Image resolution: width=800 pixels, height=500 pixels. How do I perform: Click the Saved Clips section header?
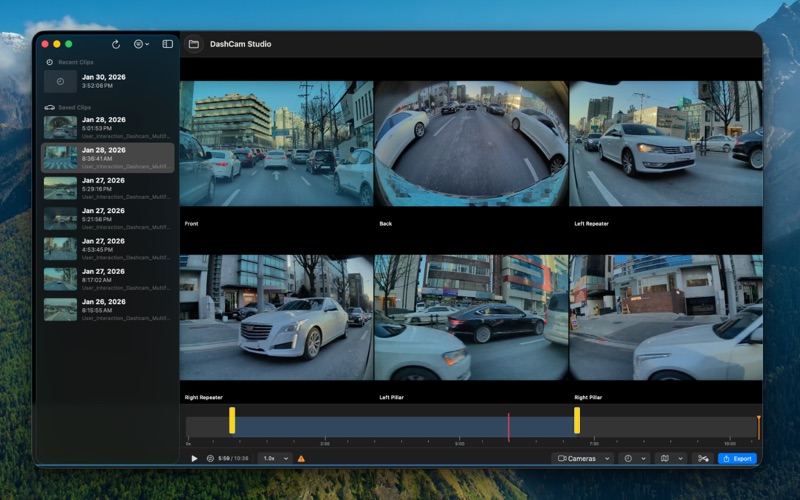pyautogui.click(x=74, y=108)
